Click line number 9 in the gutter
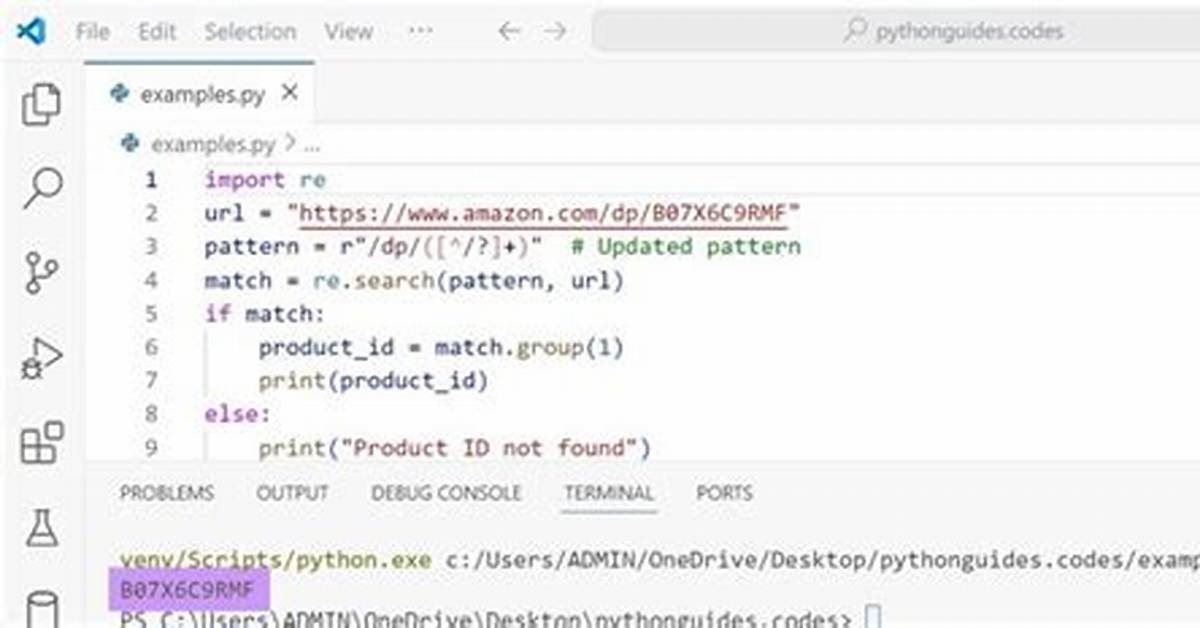 click(x=151, y=448)
